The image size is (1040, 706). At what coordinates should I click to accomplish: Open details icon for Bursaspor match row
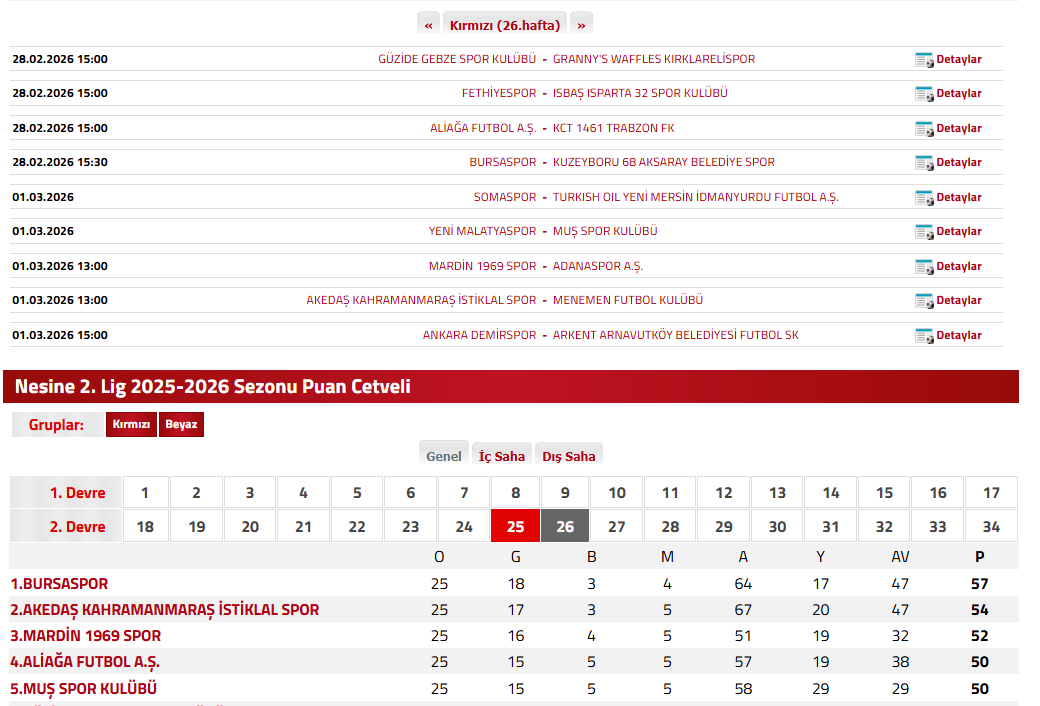pos(924,163)
